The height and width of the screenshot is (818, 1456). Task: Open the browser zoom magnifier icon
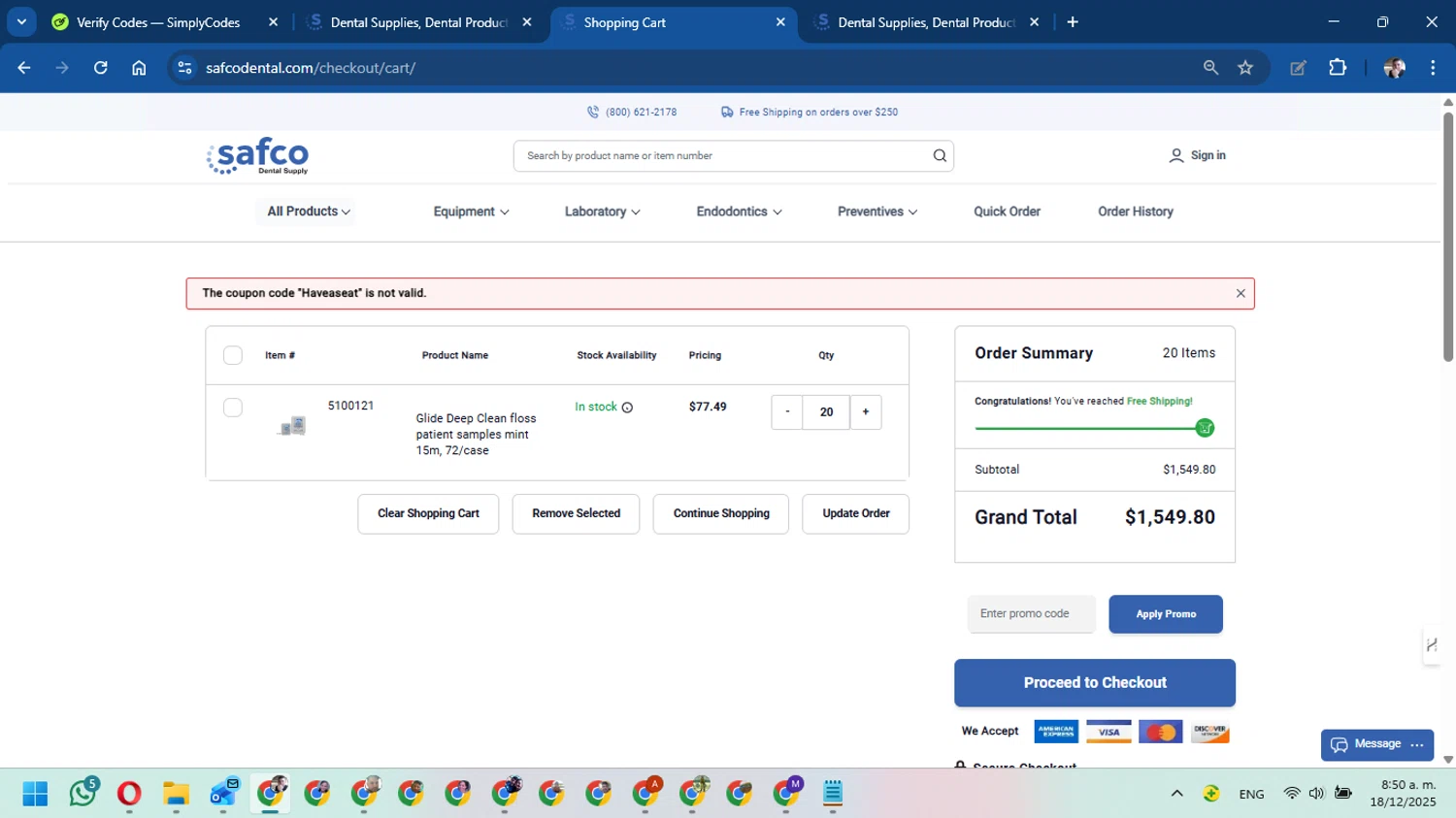pyautogui.click(x=1210, y=67)
